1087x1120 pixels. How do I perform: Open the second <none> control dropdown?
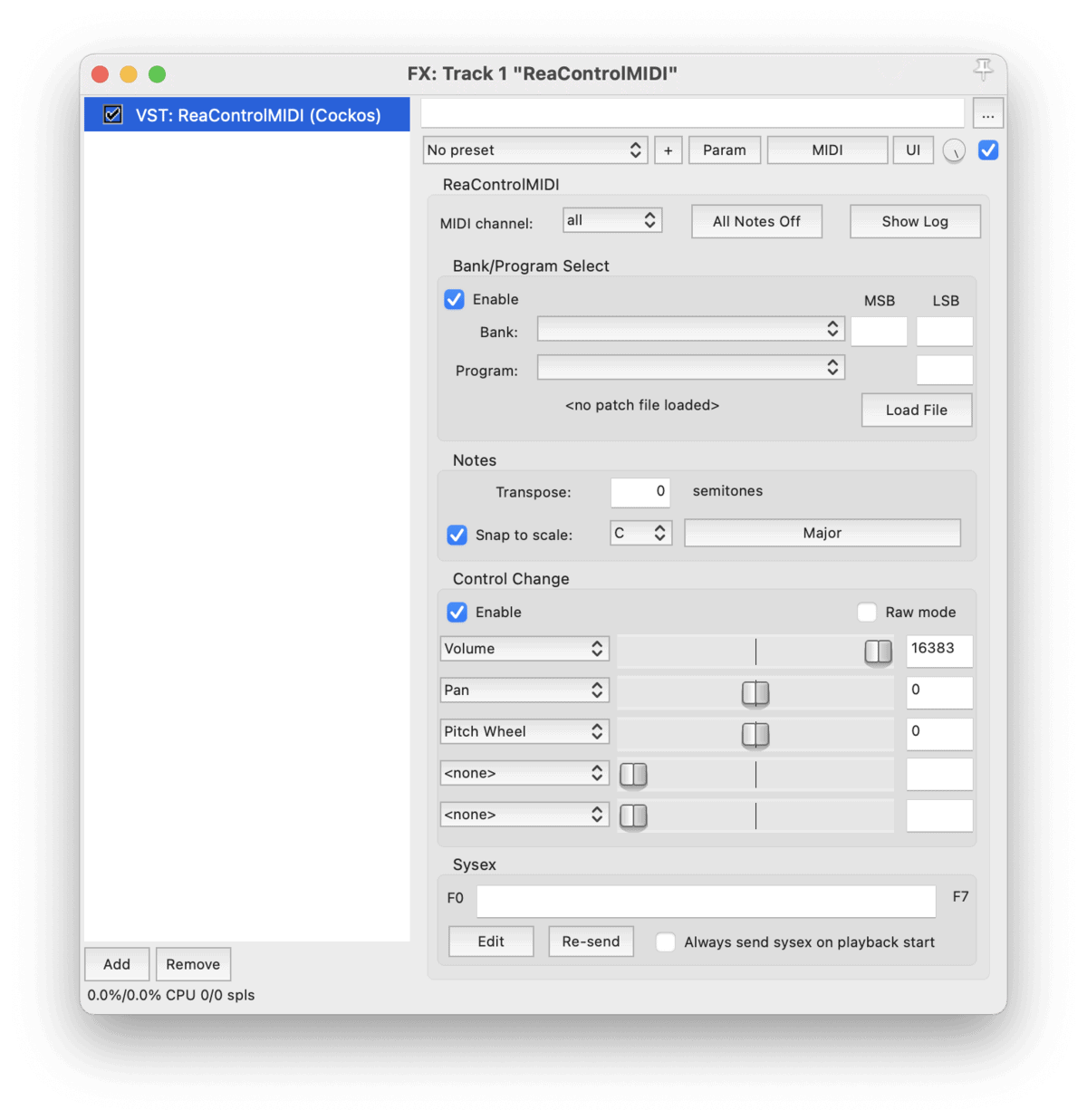tap(524, 815)
